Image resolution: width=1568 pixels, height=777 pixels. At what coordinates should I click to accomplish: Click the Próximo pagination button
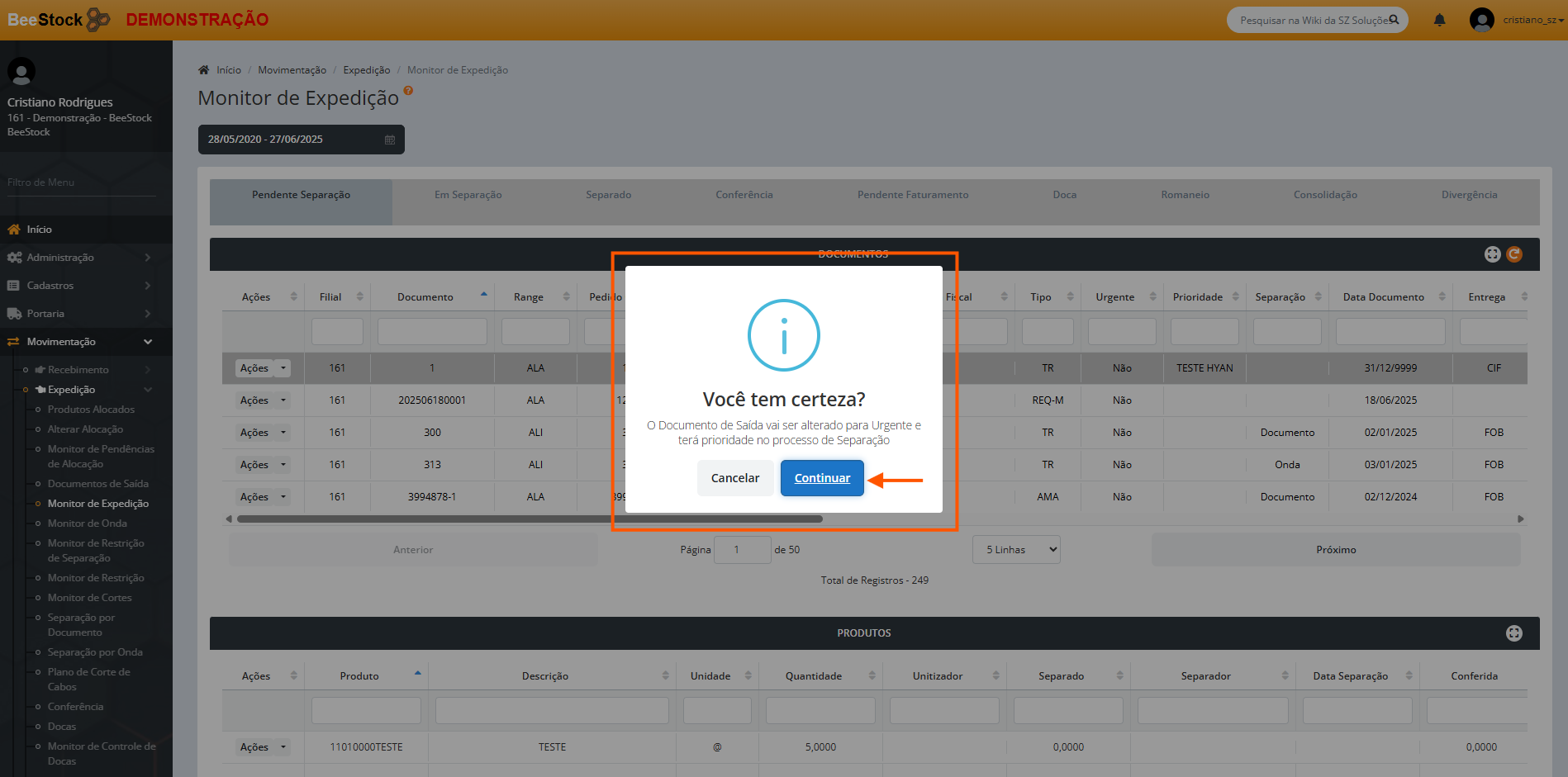pos(1335,550)
